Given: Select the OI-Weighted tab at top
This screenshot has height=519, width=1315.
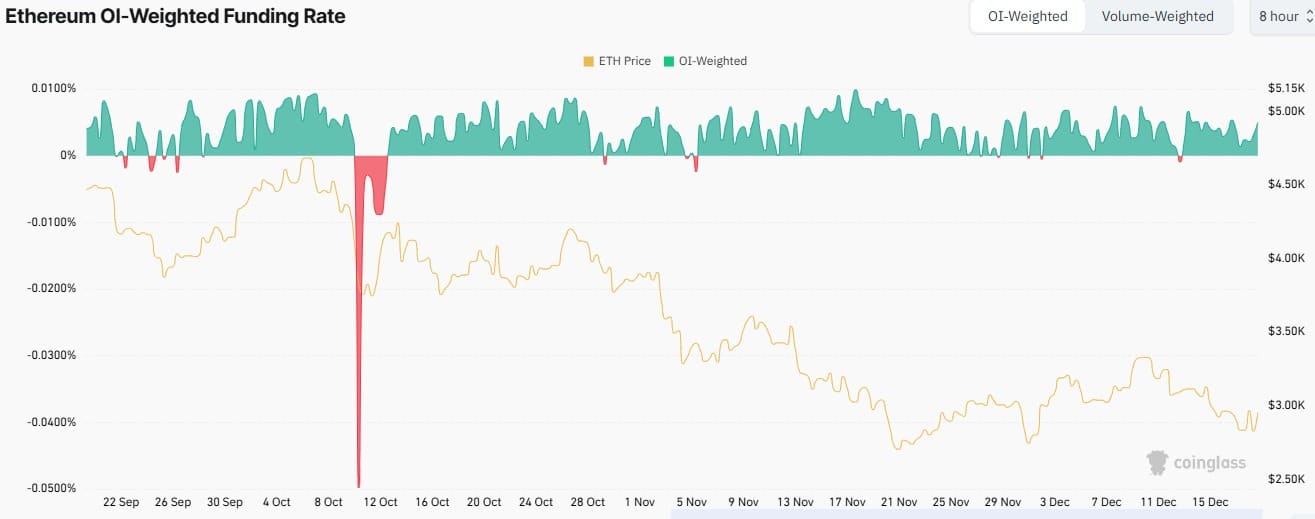Looking at the screenshot, I should pos(1028,16).
